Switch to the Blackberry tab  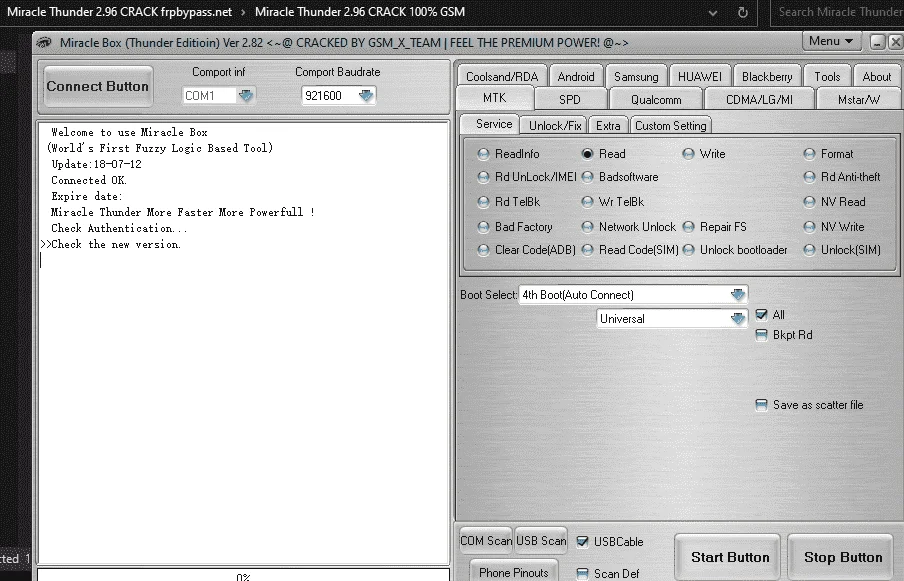(x=767, y=77)
